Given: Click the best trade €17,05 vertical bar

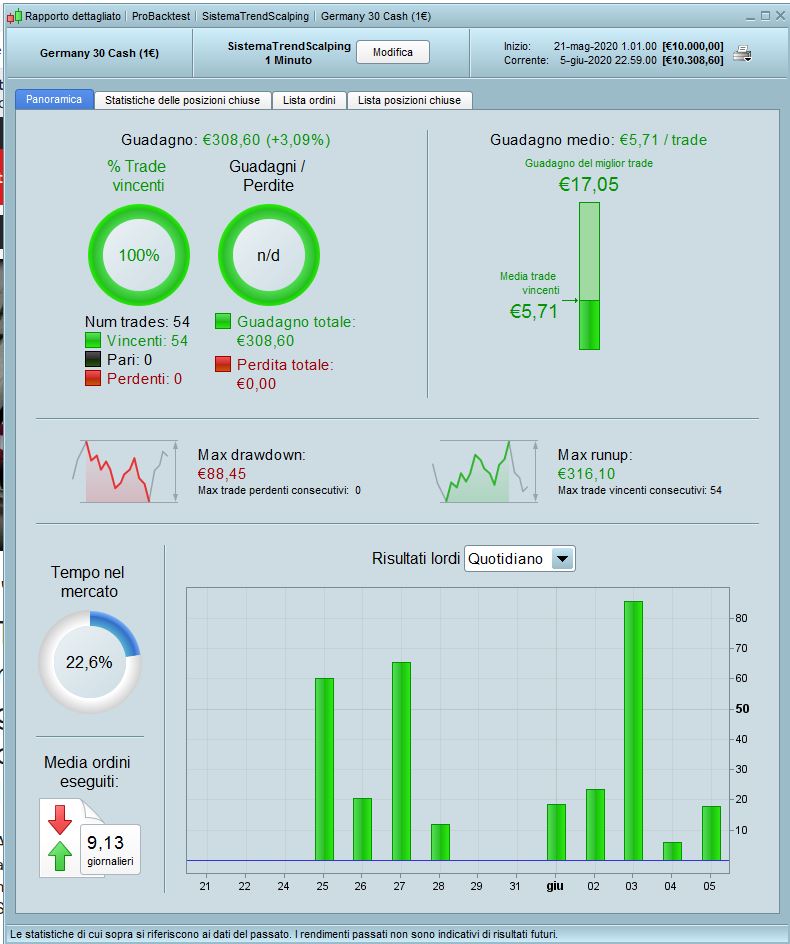Looking at the screenshot, I should point(589,276).
